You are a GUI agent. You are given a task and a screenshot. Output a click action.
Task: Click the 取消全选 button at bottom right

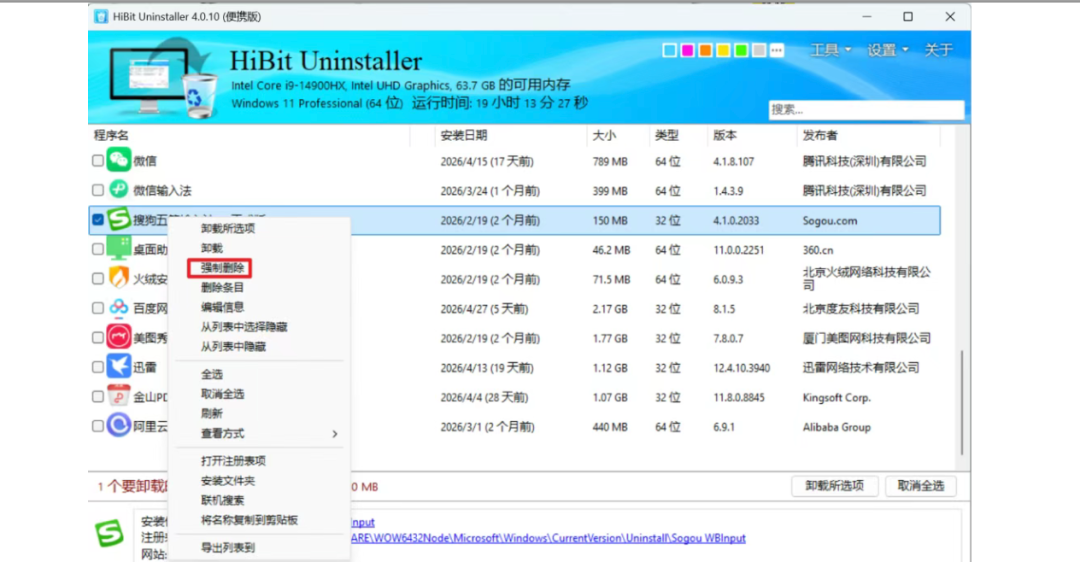921,486
